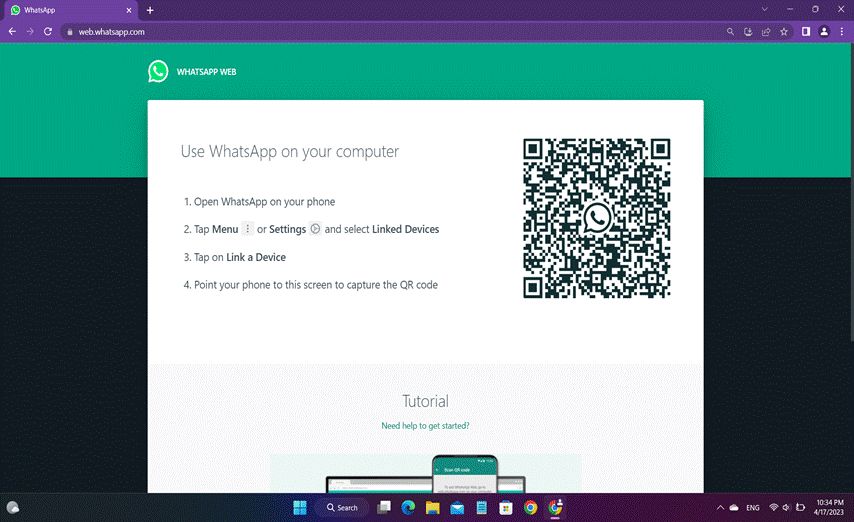
Task: Launch Microsoft Edge from the taskbar
Action: (x=408, y=507)
